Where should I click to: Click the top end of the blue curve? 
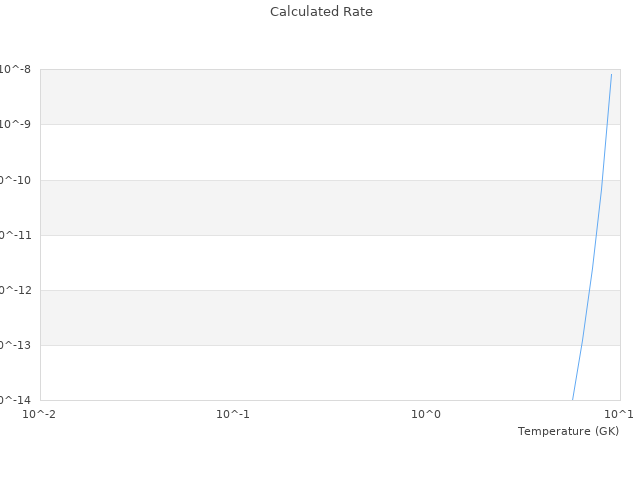[611, 75]
